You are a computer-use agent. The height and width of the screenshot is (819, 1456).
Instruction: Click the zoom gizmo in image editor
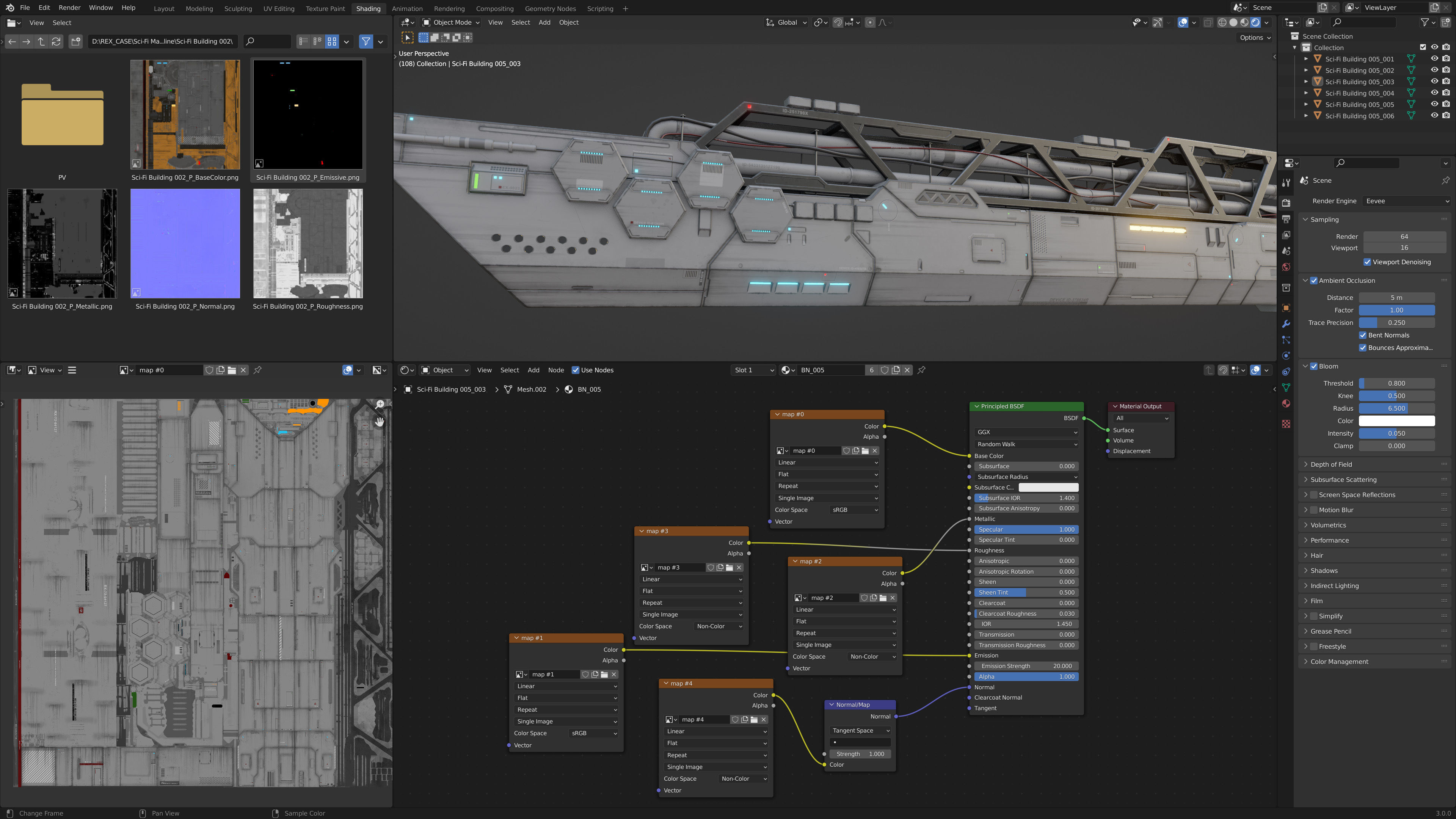[380, 404]
